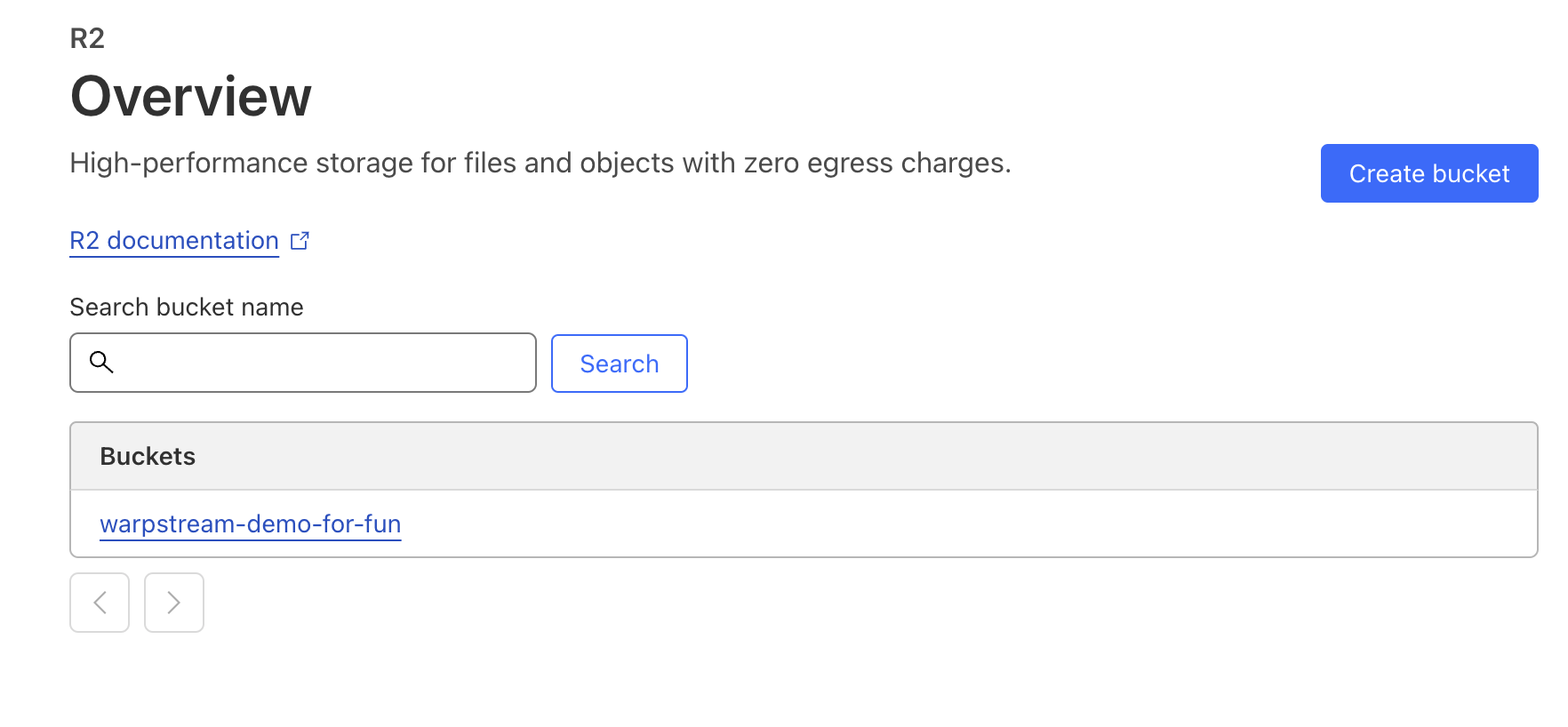This screenshot has width=1568, height=727.
Task: Go to previous page with left chevron
Action: [x=100, y=603]
